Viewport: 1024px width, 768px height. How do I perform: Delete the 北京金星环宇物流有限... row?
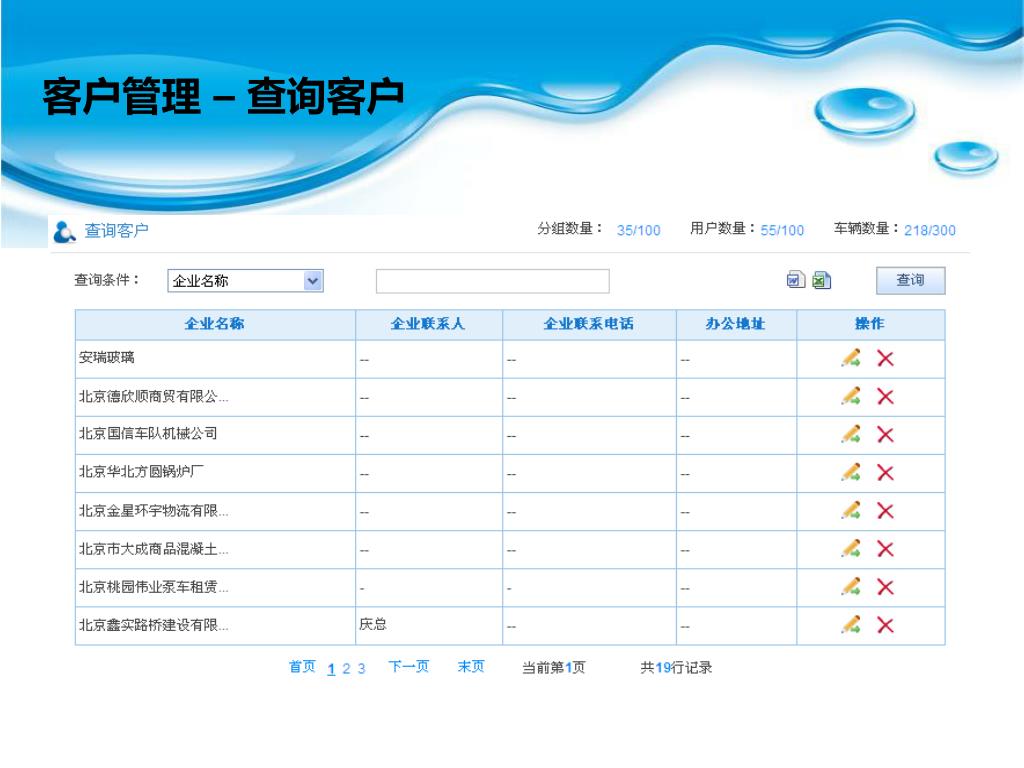(x=886, y=511)
